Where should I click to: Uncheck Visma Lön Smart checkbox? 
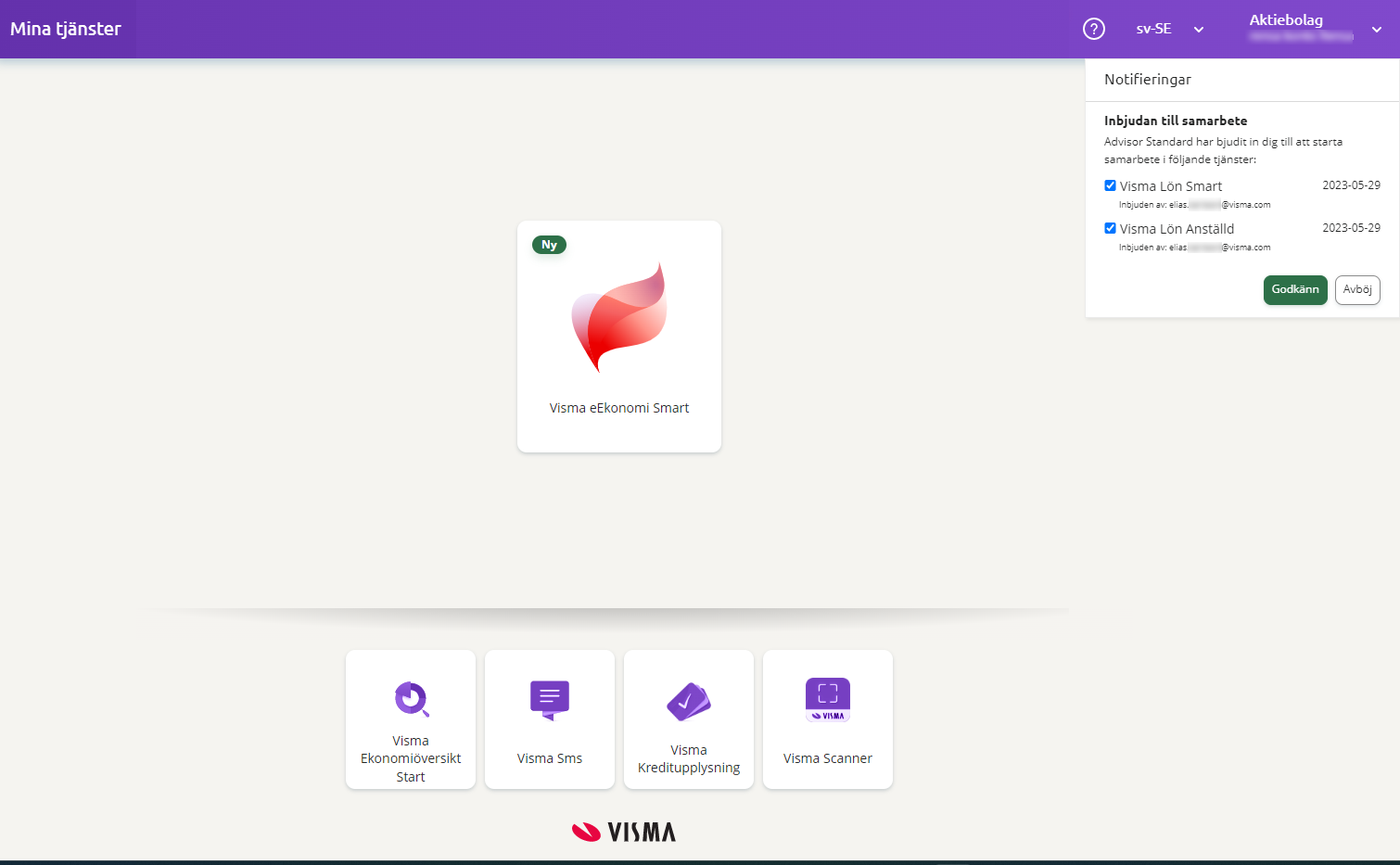pyautogui.click(x=1110, y=185)
